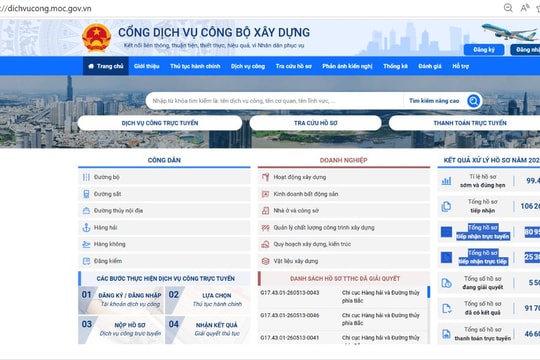Select the Công dân tab heading
Viewport: 540px width, 360px height.
164,160
